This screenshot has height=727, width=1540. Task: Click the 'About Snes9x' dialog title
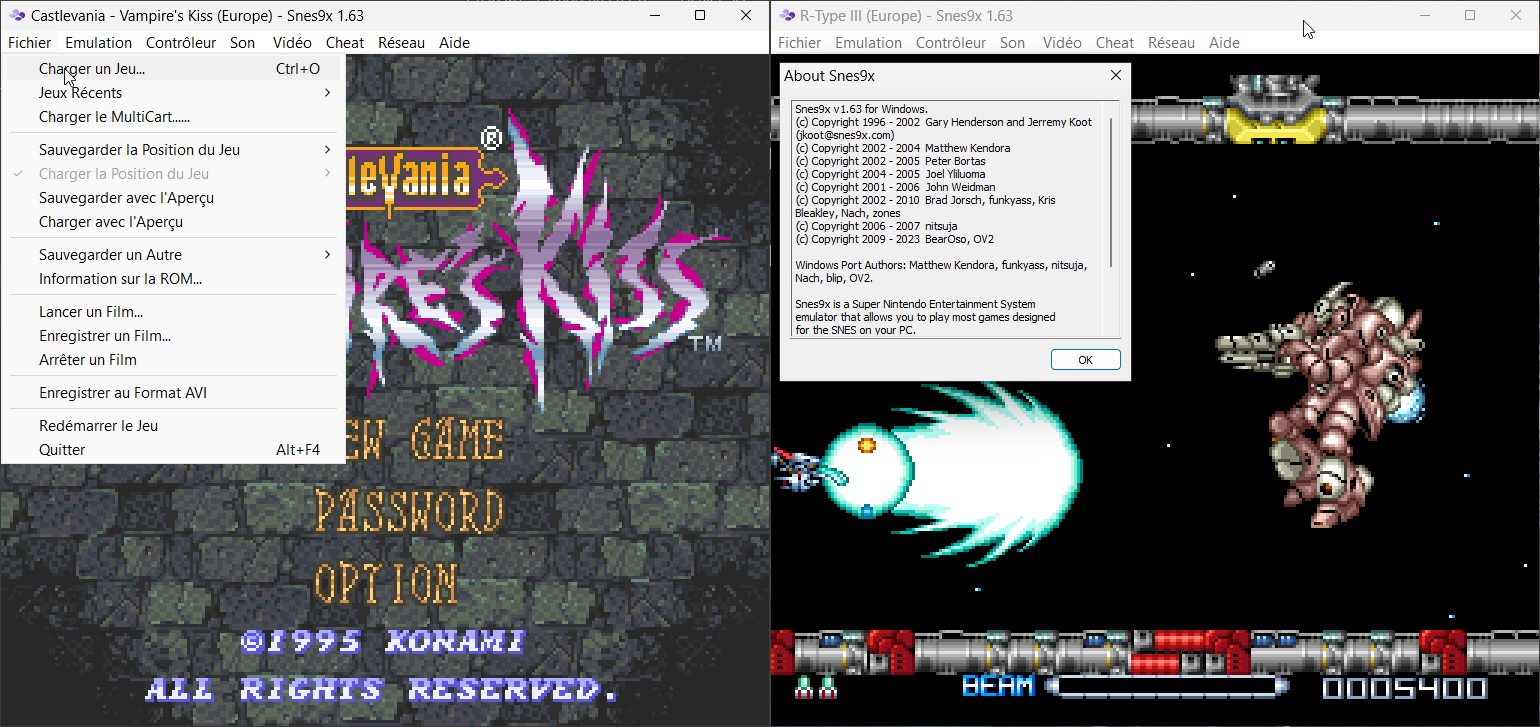pos(829,75)
